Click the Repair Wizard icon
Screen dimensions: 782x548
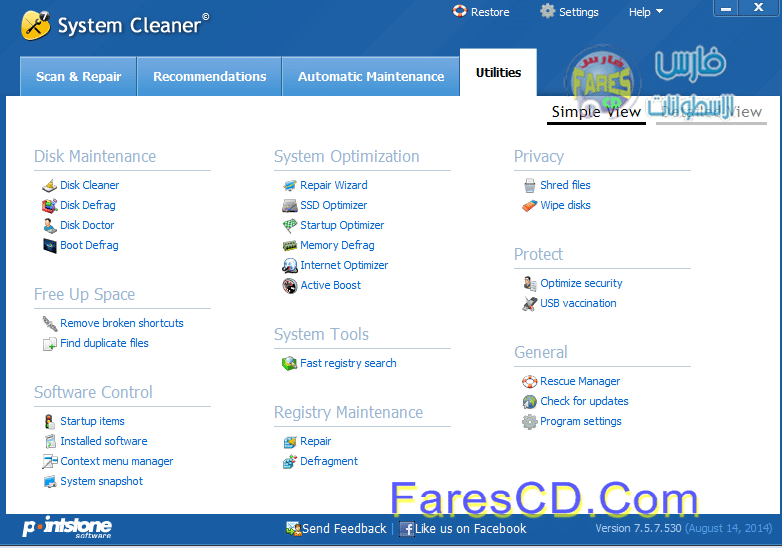click(290, 185)
